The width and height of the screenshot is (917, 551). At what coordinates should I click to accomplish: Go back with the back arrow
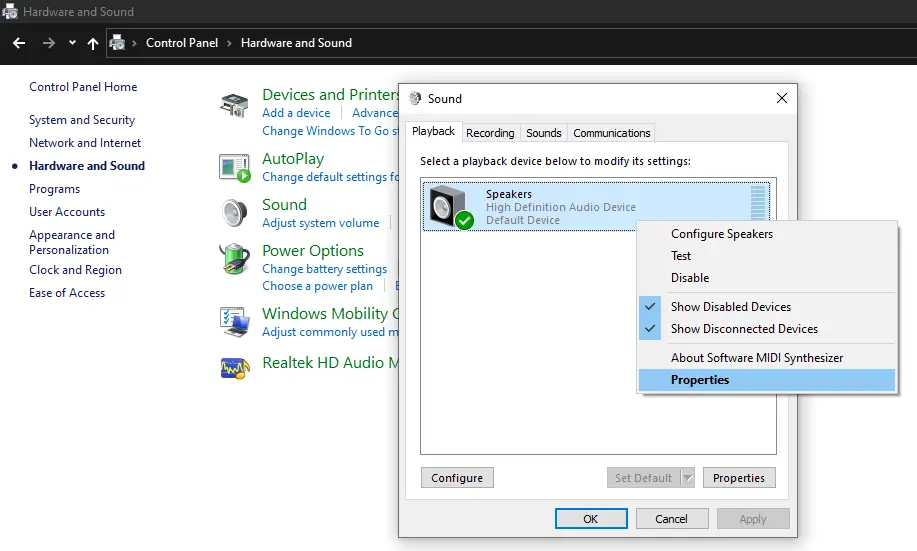[19, 43]
